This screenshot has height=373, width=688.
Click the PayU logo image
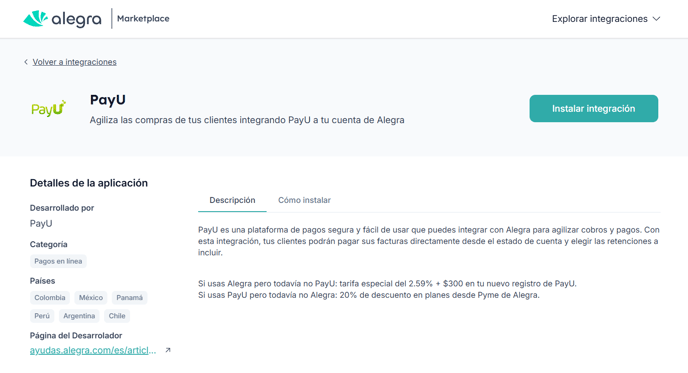49,108
